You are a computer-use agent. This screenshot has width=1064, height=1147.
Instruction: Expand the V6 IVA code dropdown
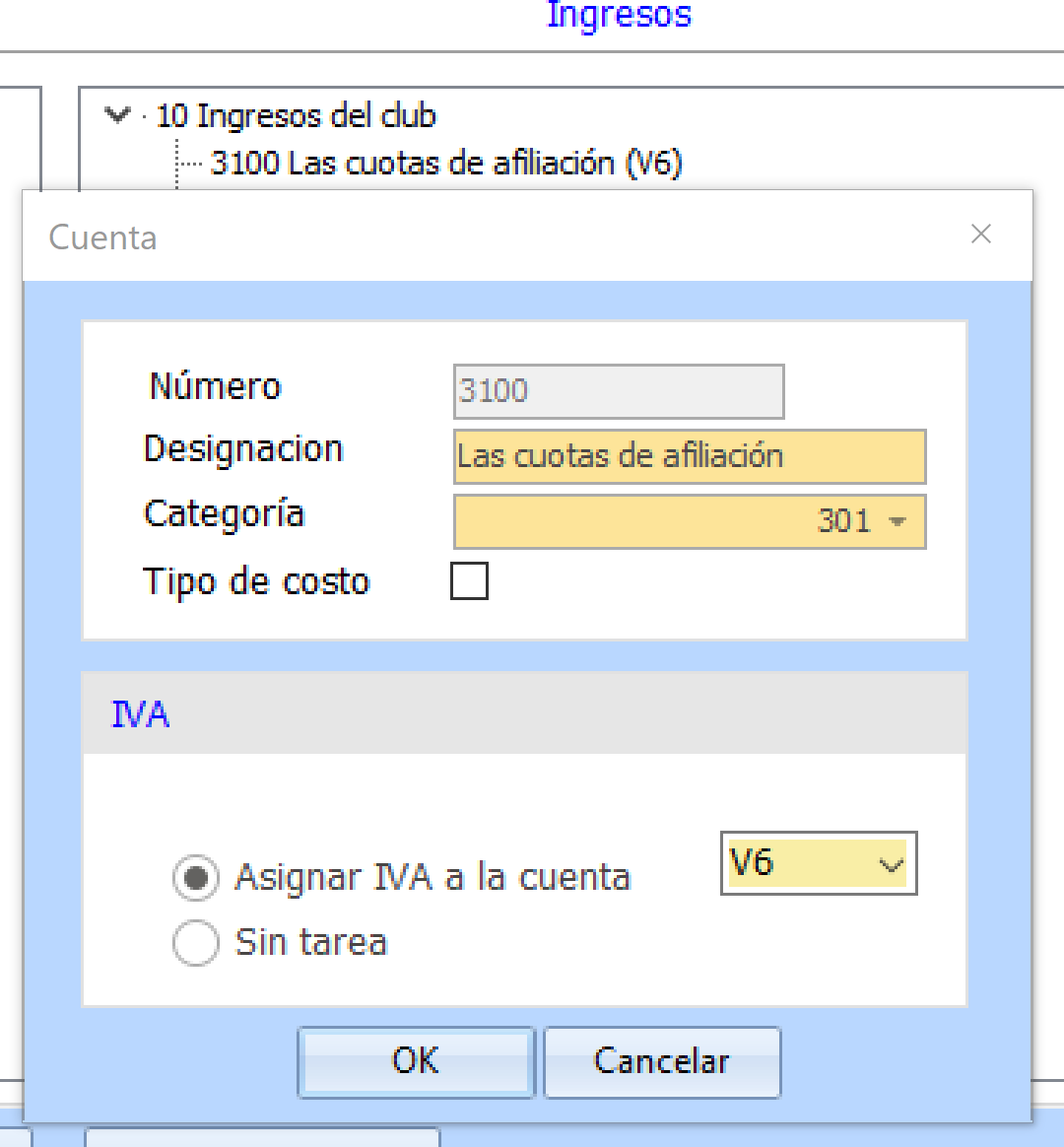coord(891,865)
